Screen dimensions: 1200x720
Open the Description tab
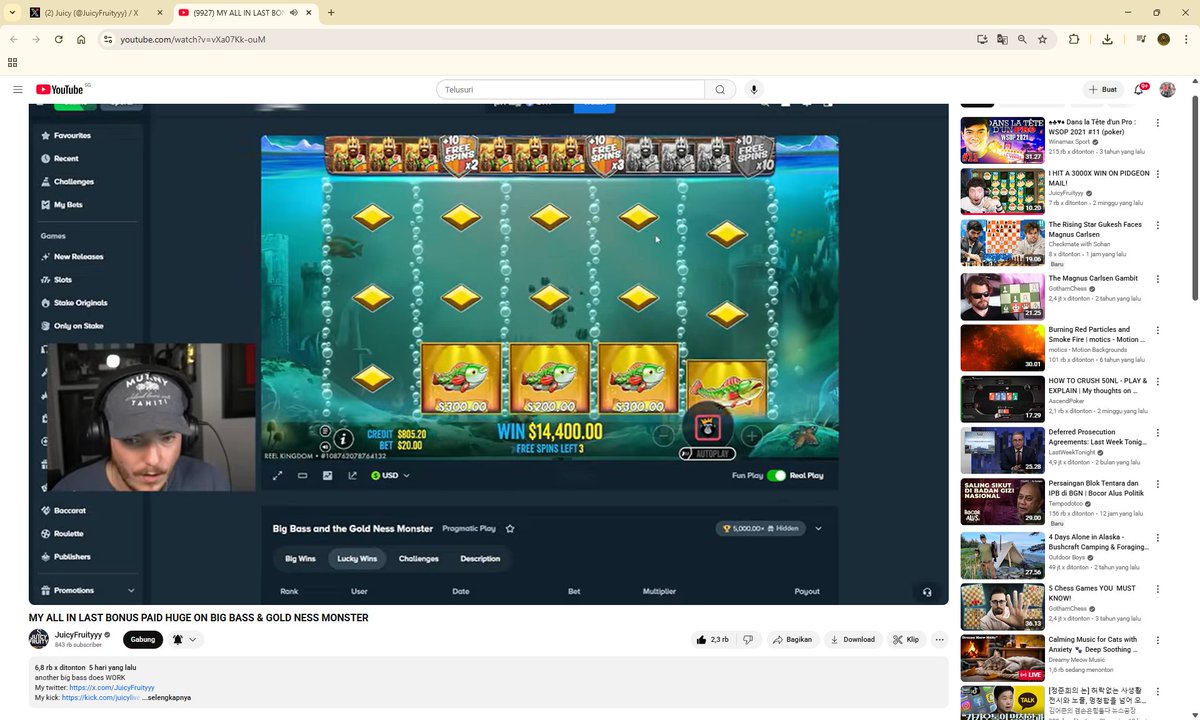tap(480, 559)
